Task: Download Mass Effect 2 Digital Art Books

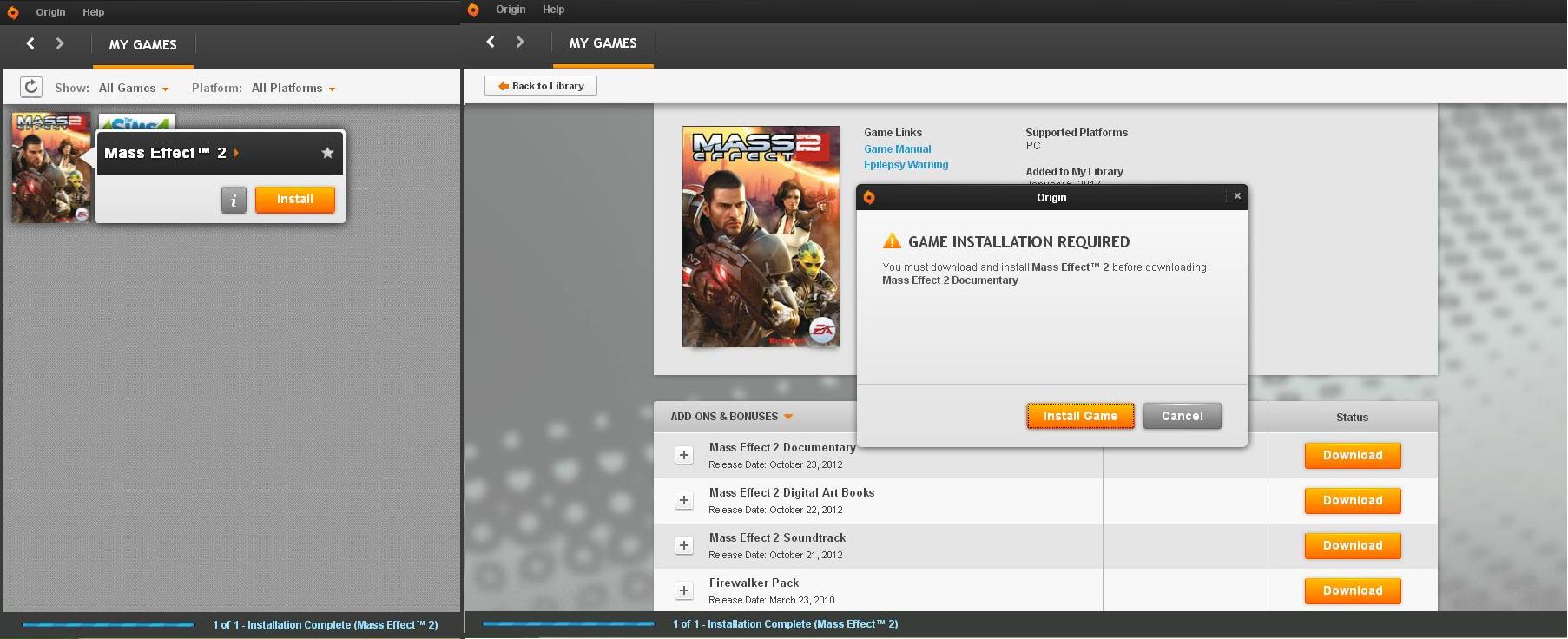Action: click(x=1353, y=500)
